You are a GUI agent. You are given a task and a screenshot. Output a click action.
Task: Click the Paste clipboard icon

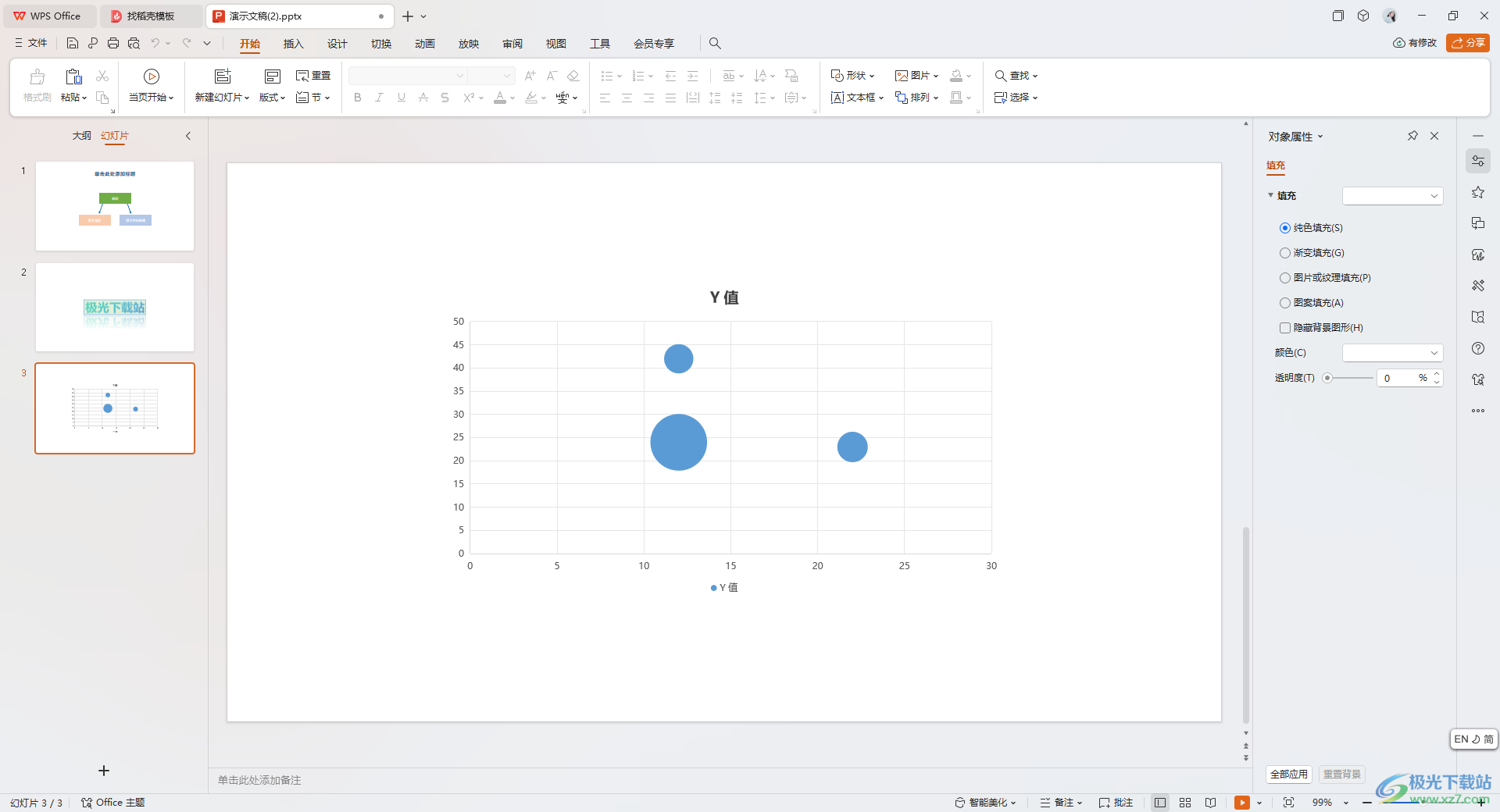pyautogui.click(x=73, y=77)
